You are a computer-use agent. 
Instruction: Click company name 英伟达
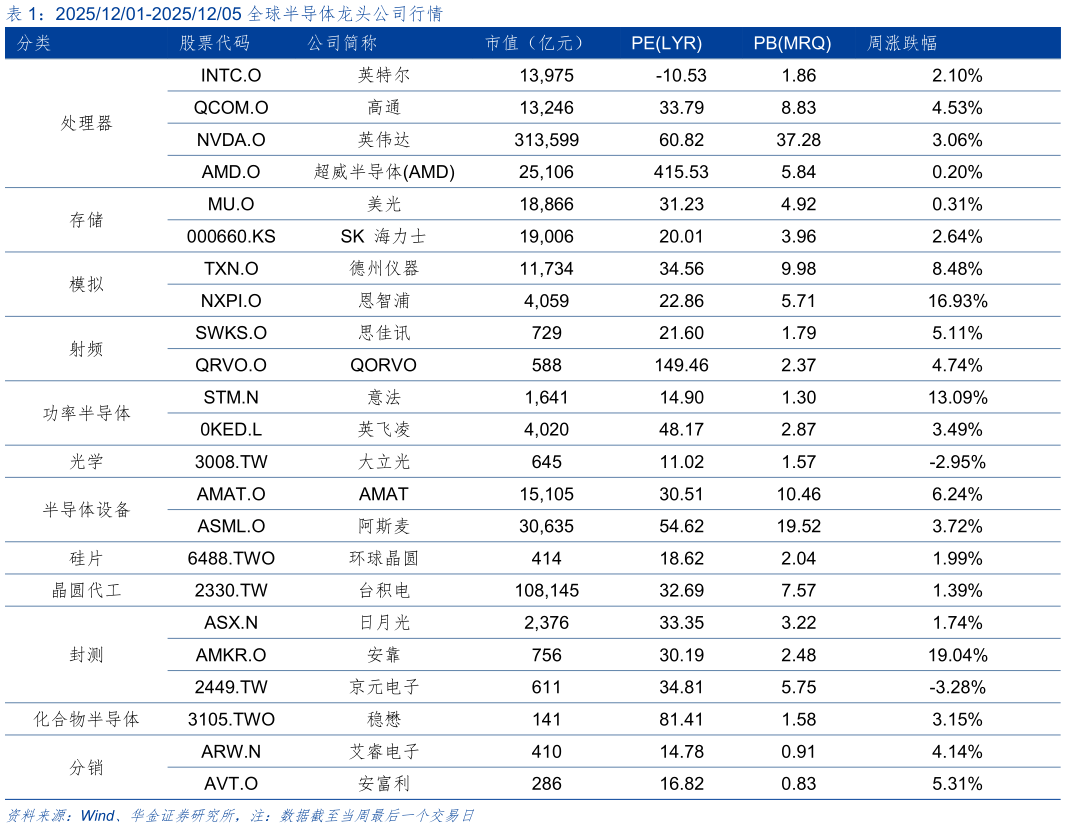point(384,140)
